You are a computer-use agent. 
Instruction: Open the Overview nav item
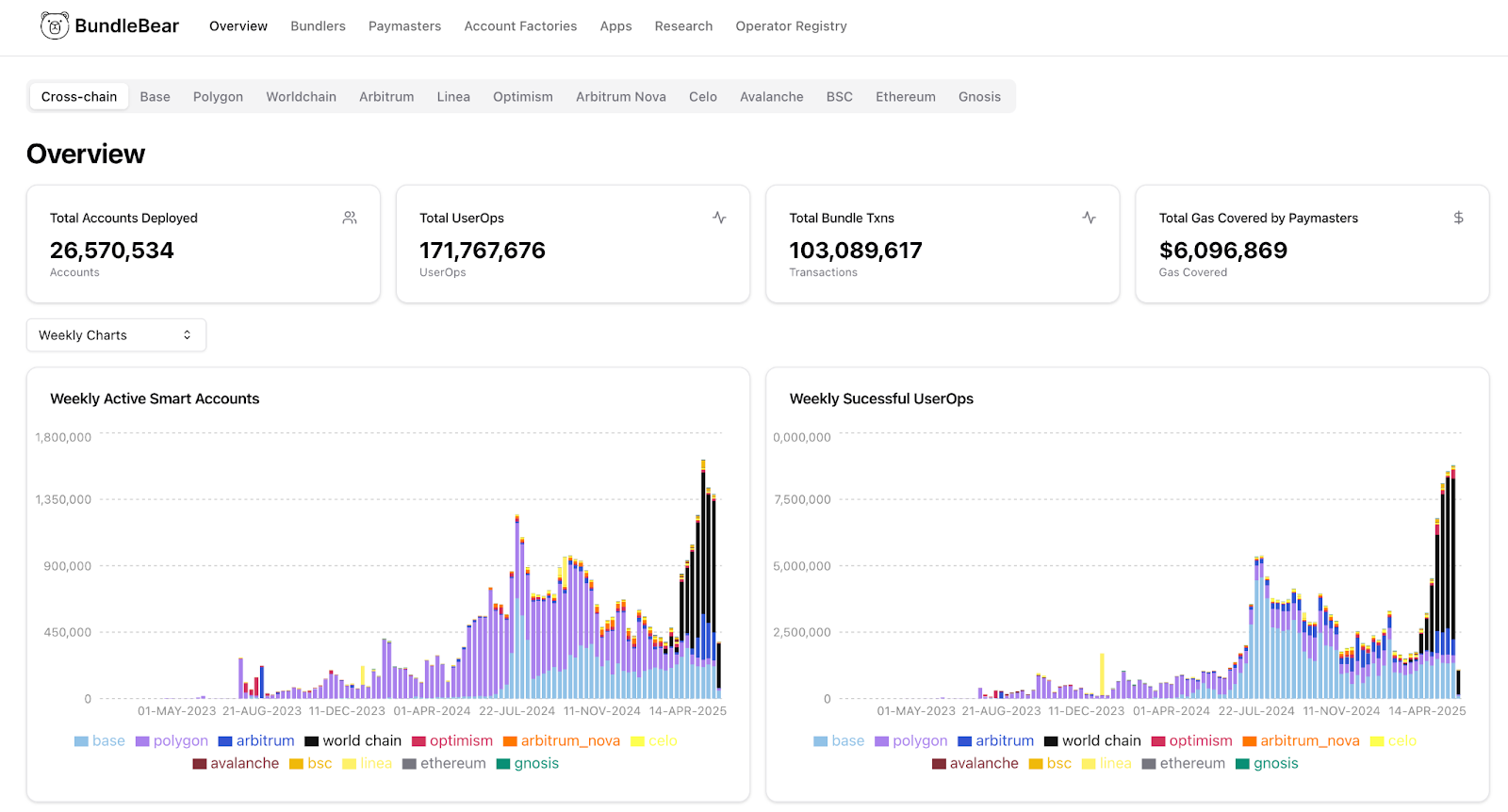pos(238,26)
